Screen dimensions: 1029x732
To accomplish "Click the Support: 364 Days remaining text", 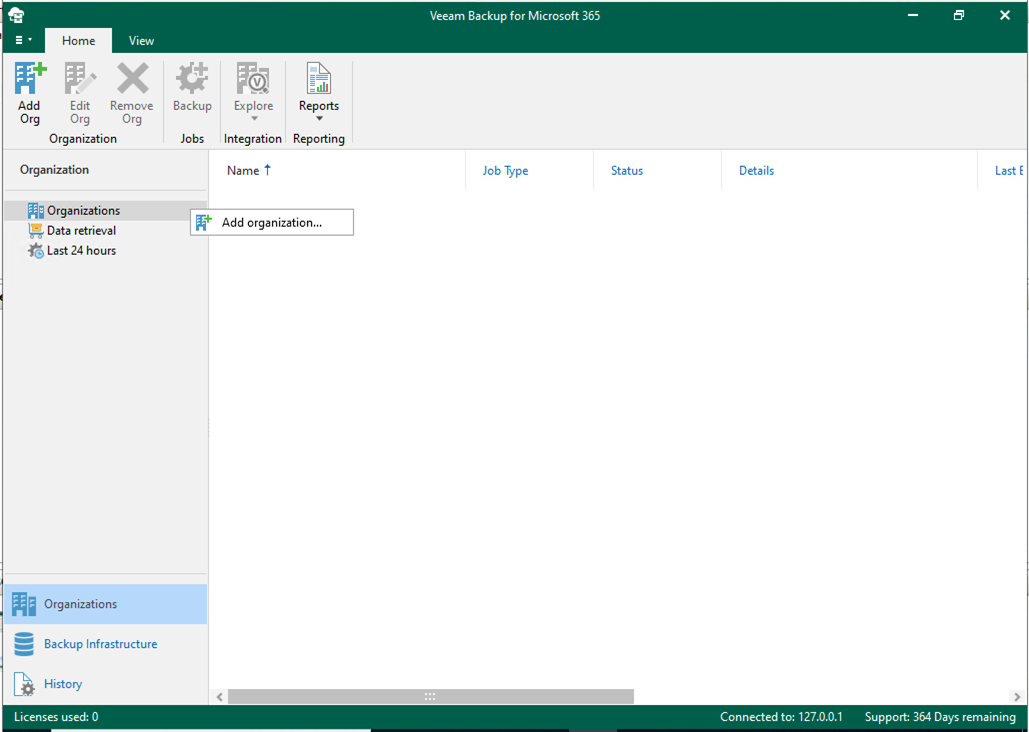I will pyautogui.click(x=940, y=717).
